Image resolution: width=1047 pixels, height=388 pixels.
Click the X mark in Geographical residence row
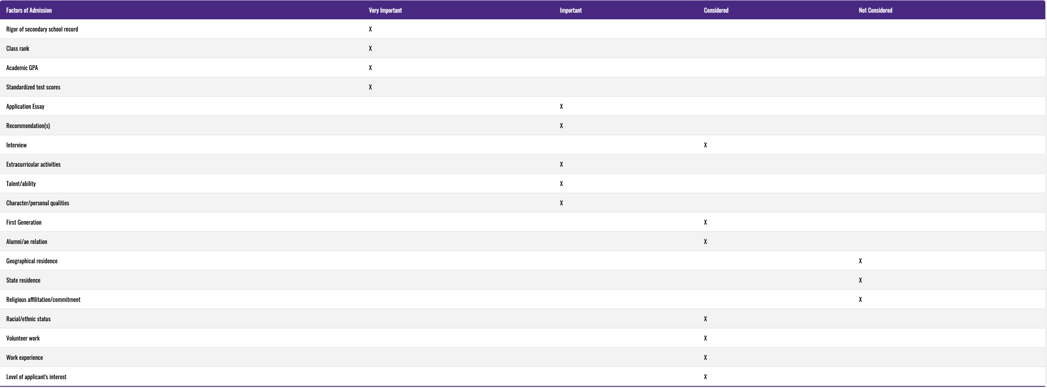861,262
